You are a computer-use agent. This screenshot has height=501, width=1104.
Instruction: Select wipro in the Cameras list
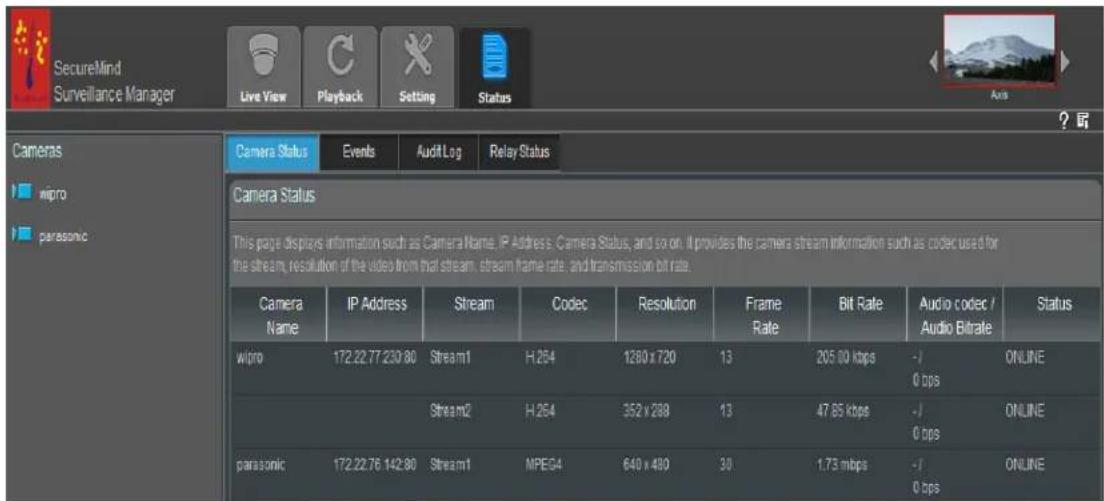pos(54,195)
